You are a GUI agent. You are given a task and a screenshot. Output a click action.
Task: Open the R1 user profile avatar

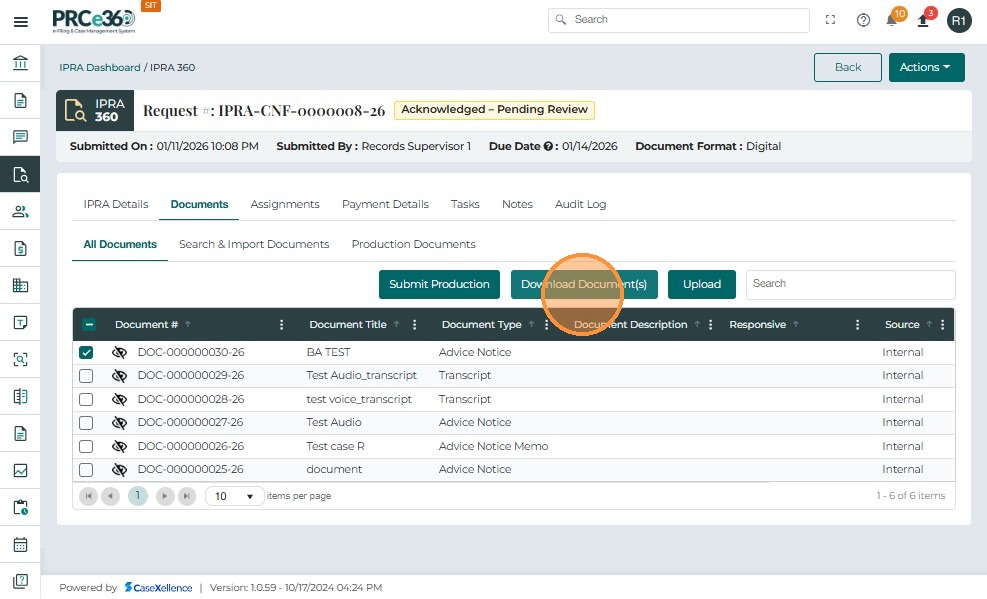click(959, 20)
